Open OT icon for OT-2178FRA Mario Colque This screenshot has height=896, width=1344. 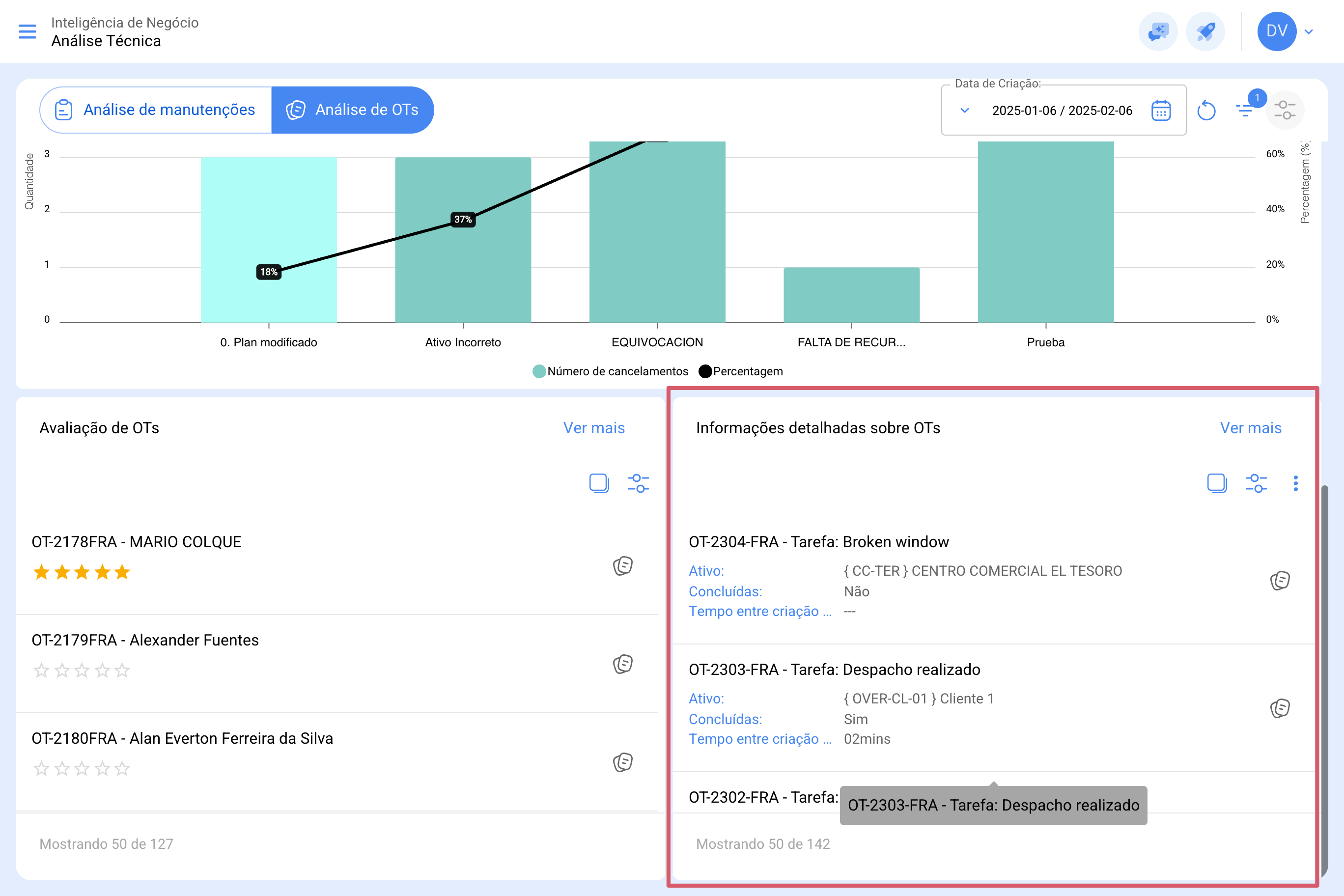click(x=623, y=566)
